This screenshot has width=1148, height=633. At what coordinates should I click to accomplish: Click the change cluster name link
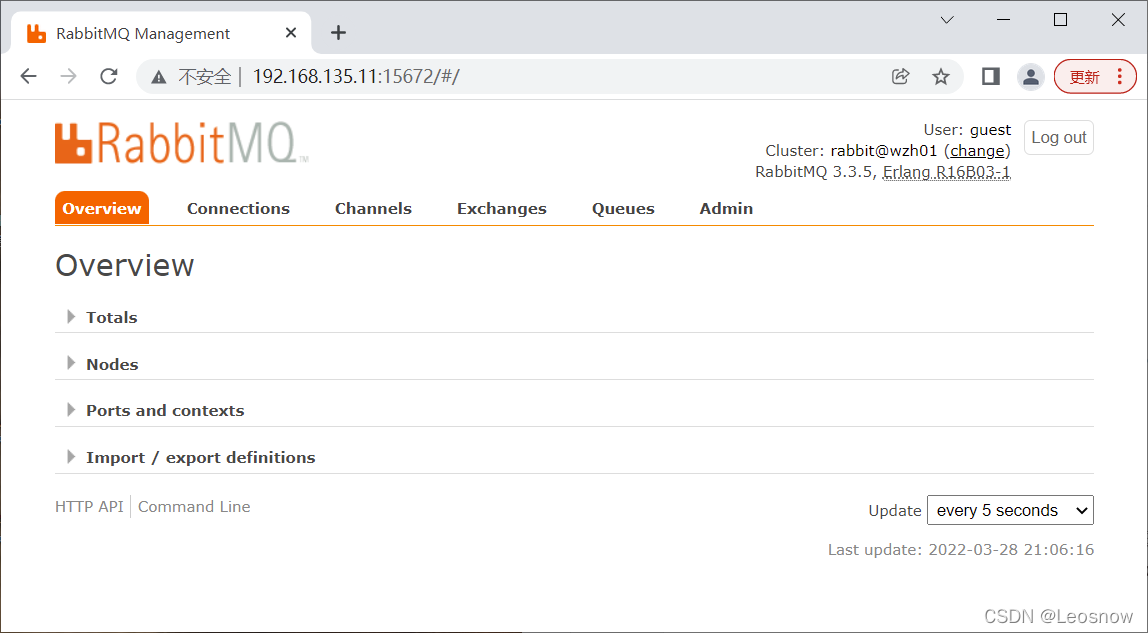pyautogui.click(x=977, y=151)
